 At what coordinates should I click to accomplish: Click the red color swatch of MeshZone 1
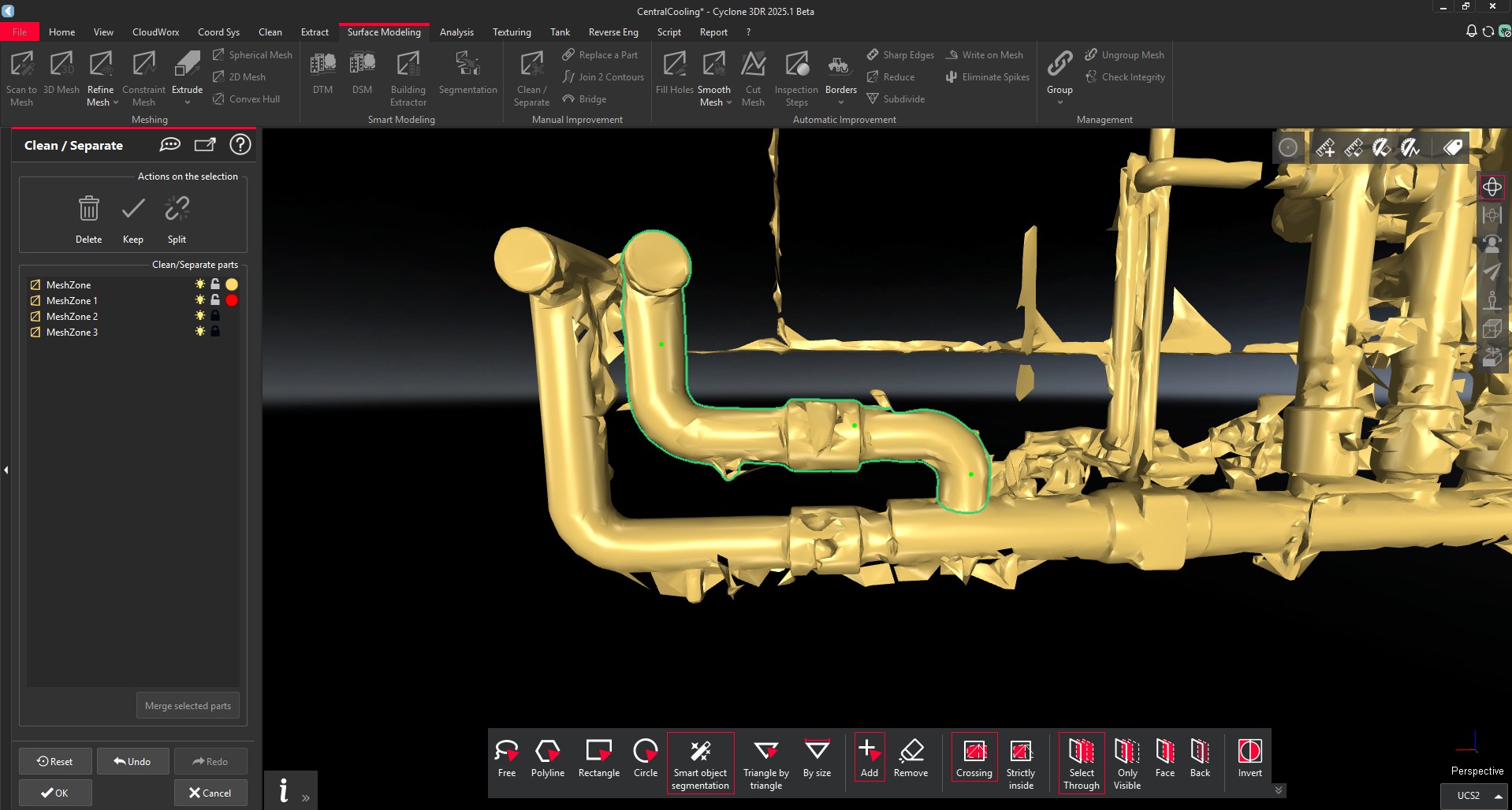232,300
